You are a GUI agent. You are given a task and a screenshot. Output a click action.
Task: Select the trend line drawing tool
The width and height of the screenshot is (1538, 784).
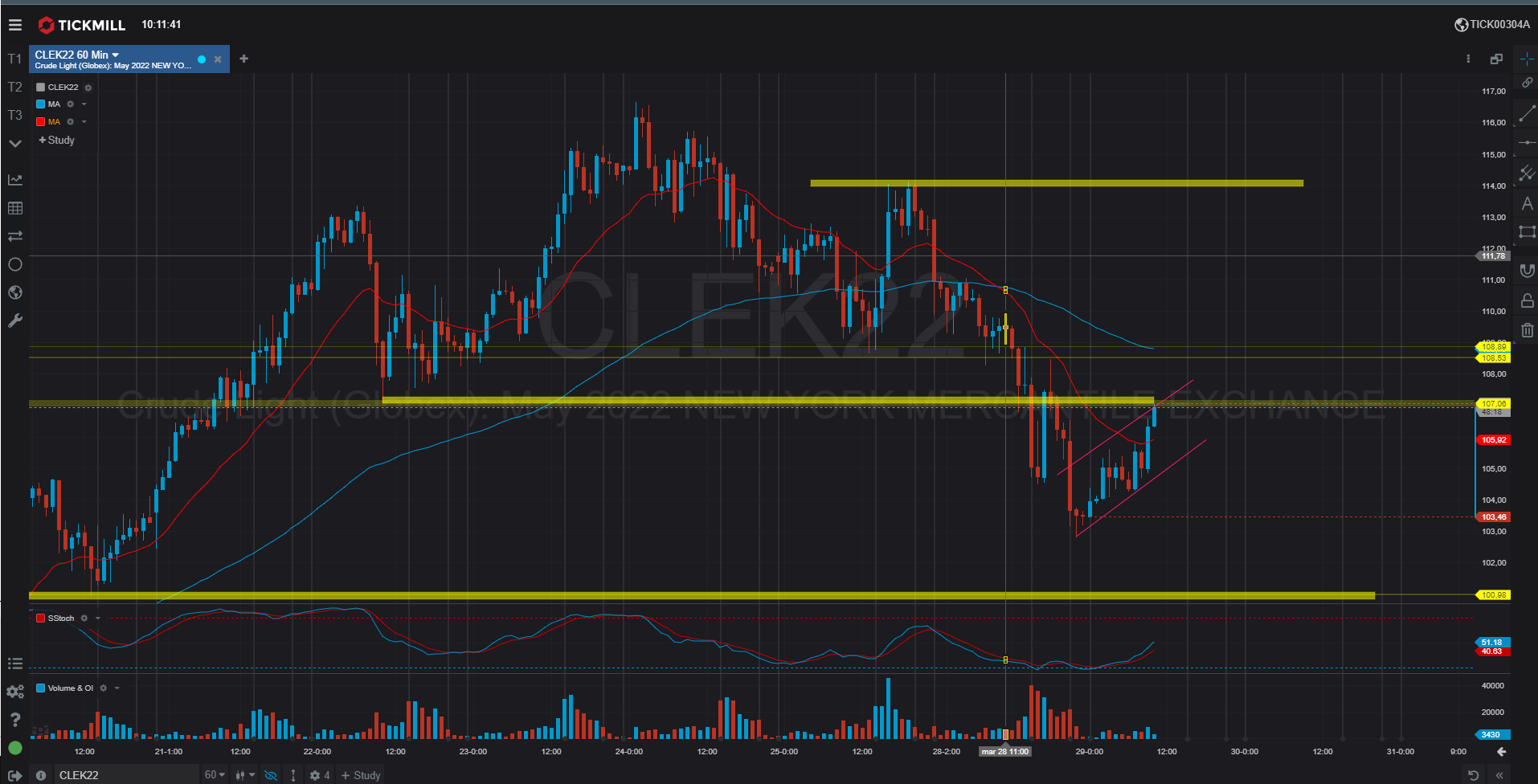(1527, 114)
